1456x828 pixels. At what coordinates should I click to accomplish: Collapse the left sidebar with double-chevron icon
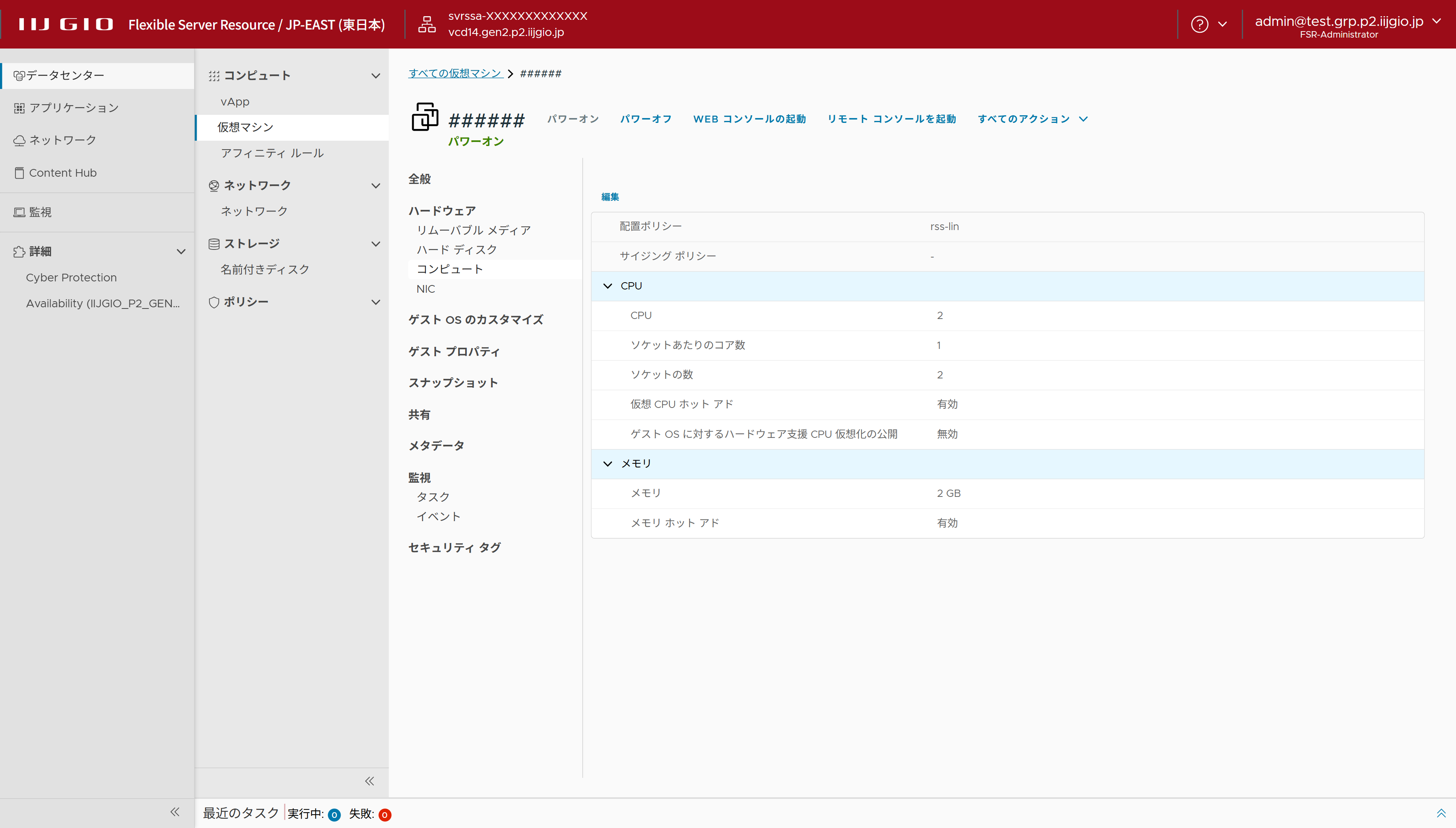(x=175, y=812)
